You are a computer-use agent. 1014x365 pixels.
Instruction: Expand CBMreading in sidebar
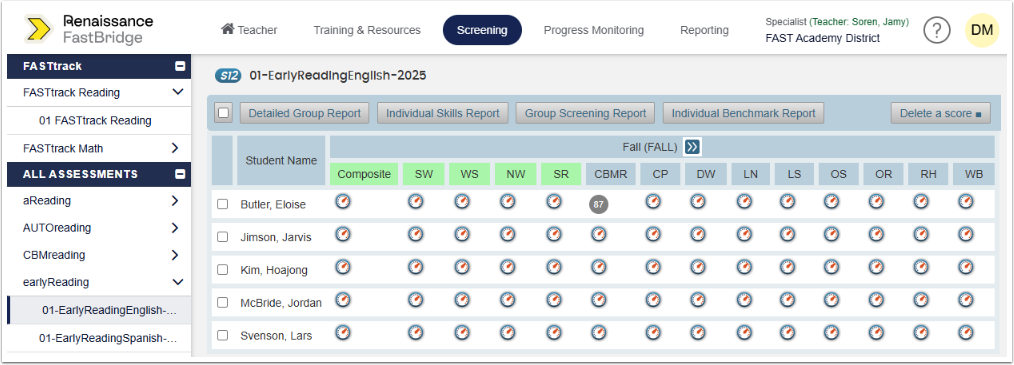[175, 255]
